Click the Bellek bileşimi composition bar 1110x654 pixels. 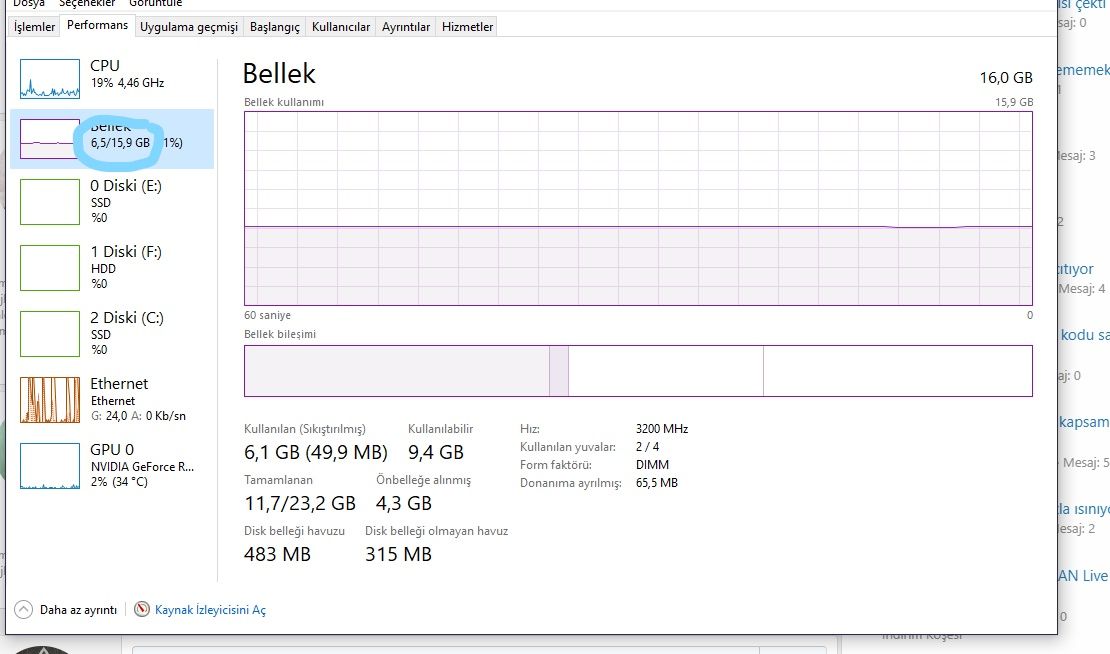[638, 371]
